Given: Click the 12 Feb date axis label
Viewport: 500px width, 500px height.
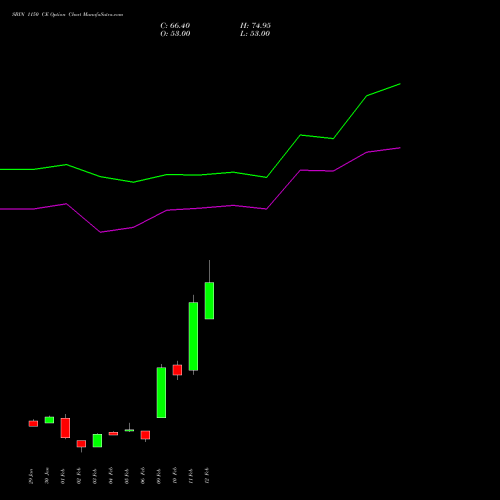Looking at the screenshot, I should (207, 476).
